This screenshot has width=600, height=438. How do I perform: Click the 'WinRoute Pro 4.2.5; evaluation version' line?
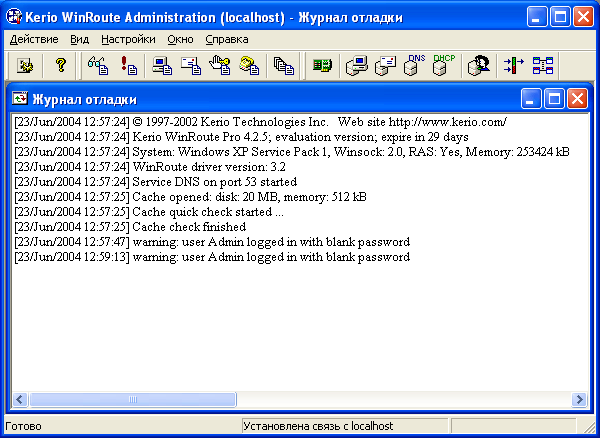click(241, 137)
